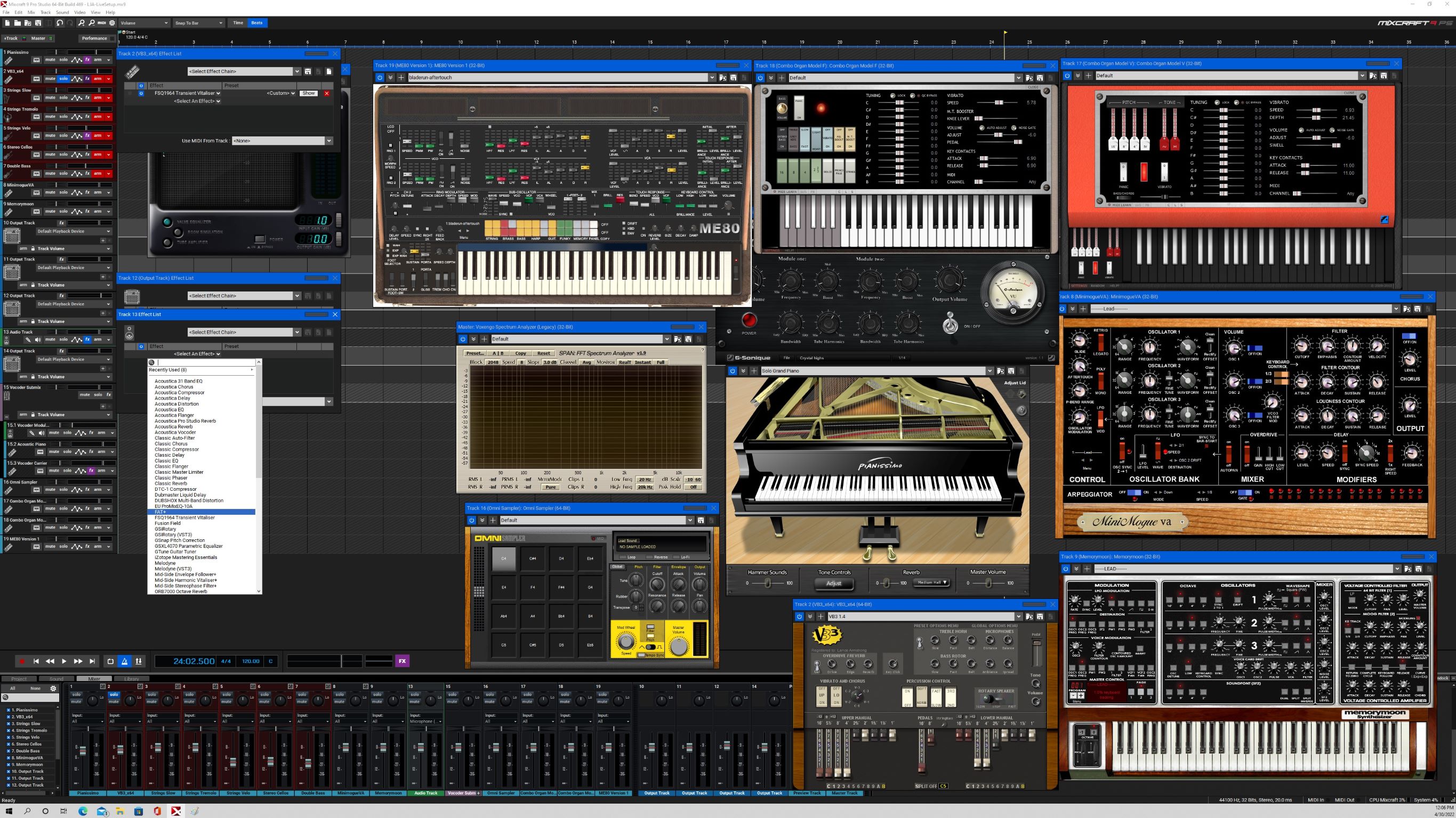Click Adjust under Tone Controls in Pianissimo

834,584
